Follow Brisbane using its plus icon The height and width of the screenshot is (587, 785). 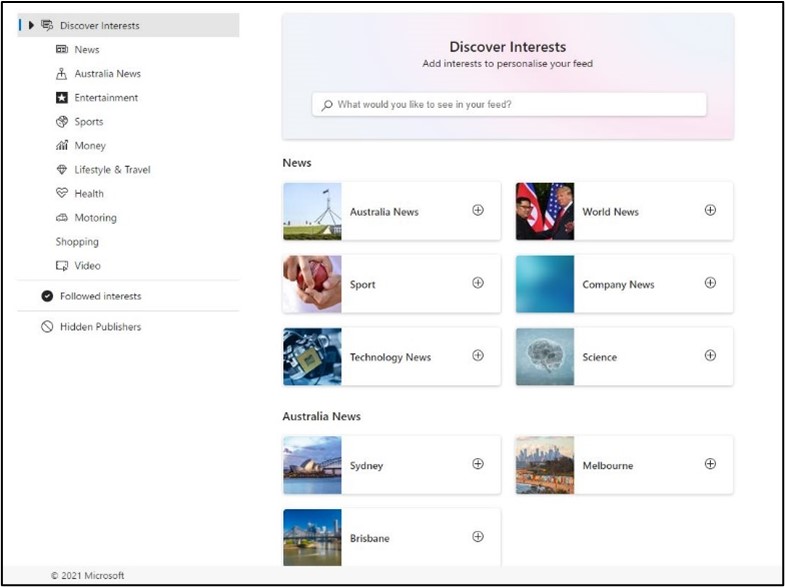(x=478, y=536)
